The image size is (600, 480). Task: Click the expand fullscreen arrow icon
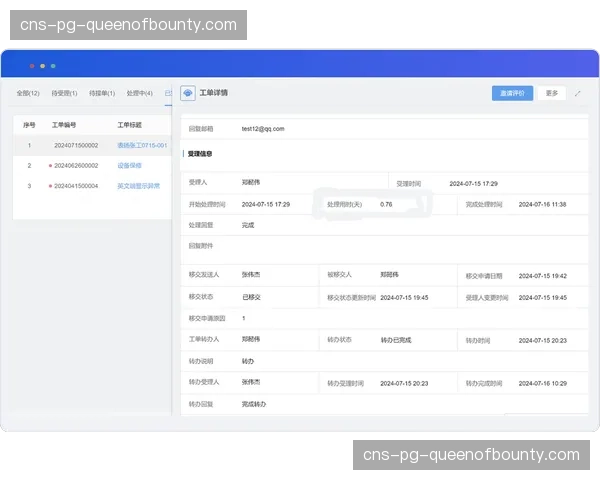coord(577,93)
